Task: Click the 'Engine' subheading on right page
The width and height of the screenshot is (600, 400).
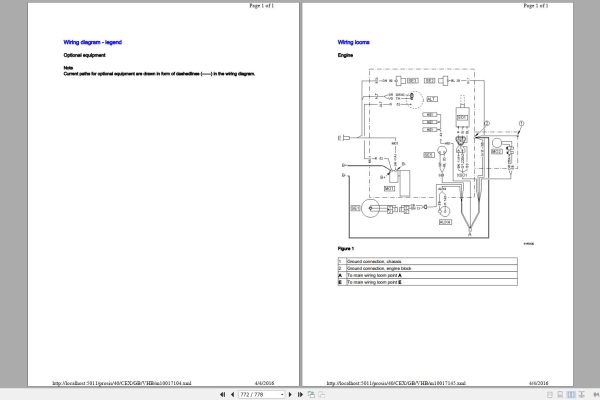Action: tap(345, 55)
